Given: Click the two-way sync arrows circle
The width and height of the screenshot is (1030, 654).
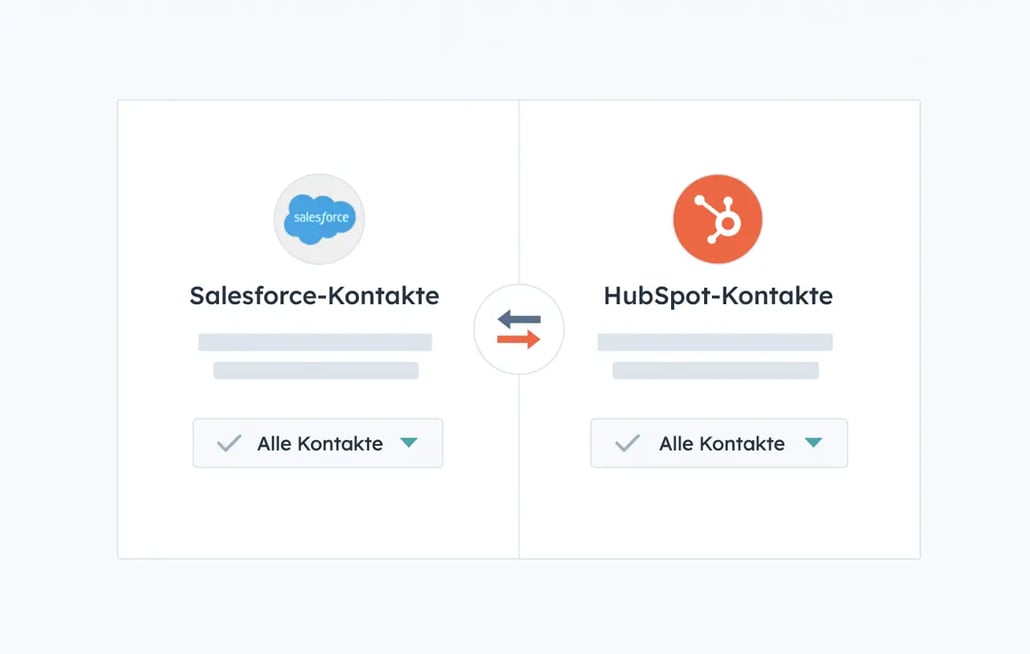Looking at the screenshot, I should (519, 330).
